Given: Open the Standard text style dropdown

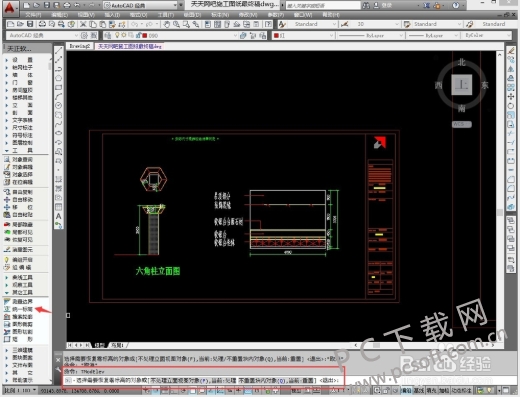Looking at the screenshot, I should [315, 24].
